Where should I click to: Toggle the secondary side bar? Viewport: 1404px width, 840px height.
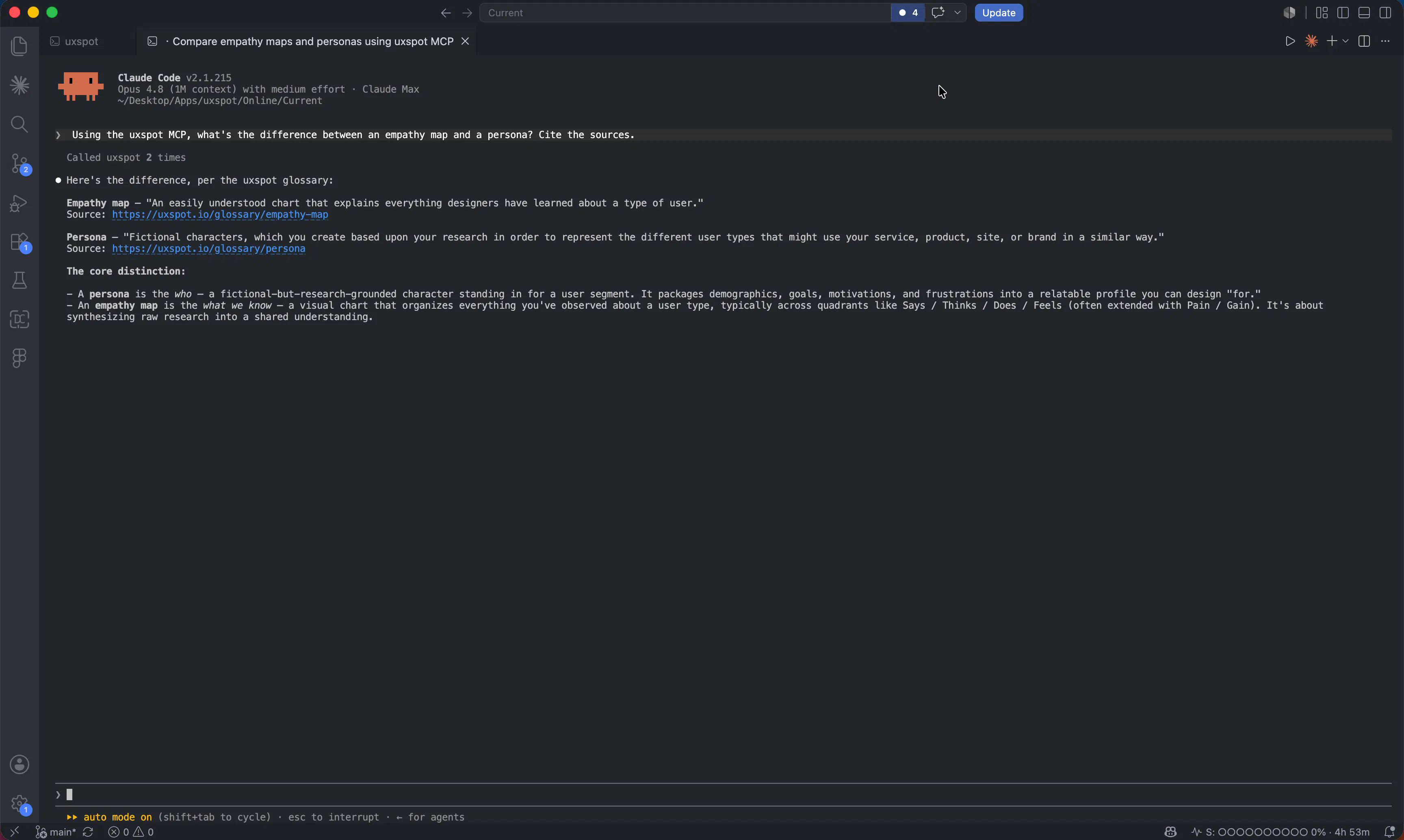tap(1385, 13)
